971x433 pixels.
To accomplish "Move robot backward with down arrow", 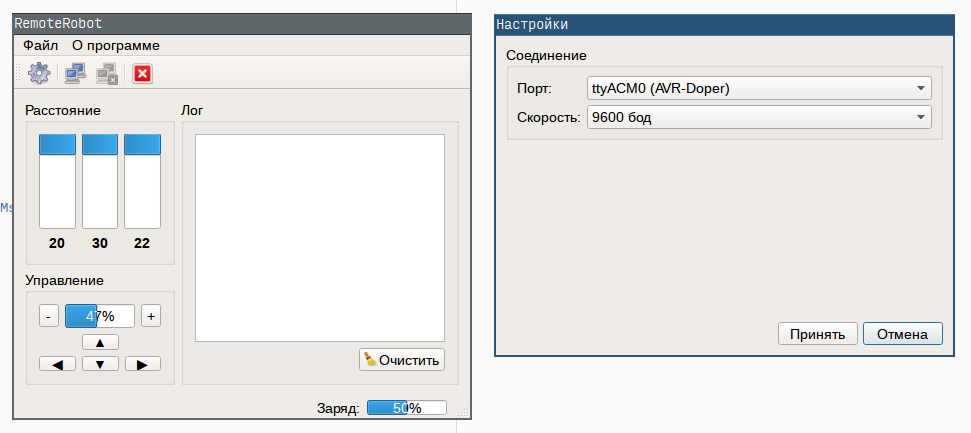I will 100,364.
